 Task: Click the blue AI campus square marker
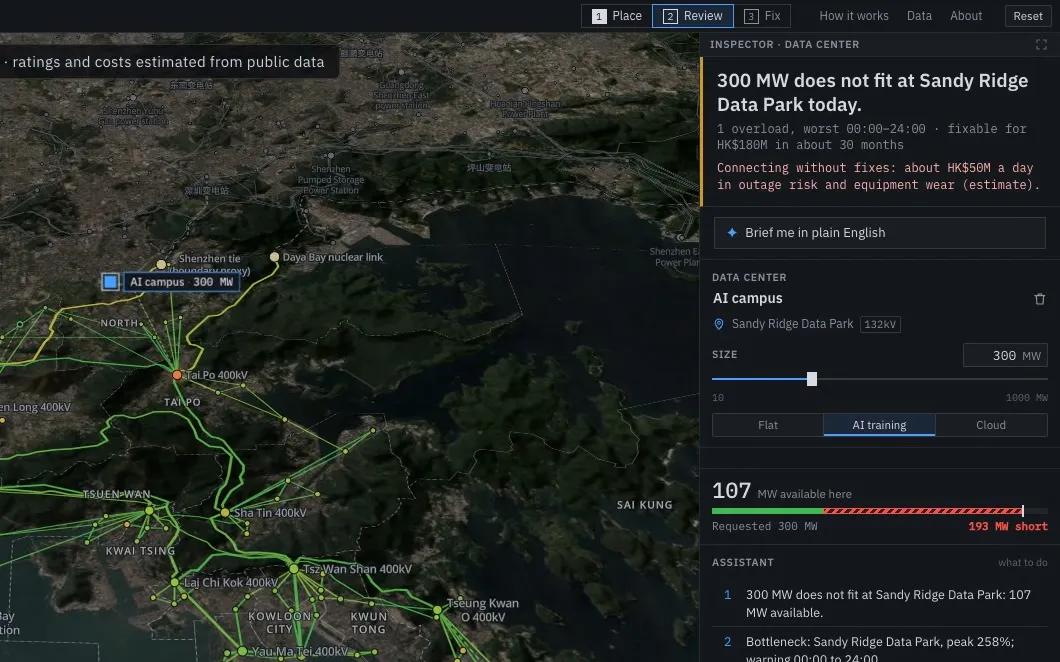point(110,282)
